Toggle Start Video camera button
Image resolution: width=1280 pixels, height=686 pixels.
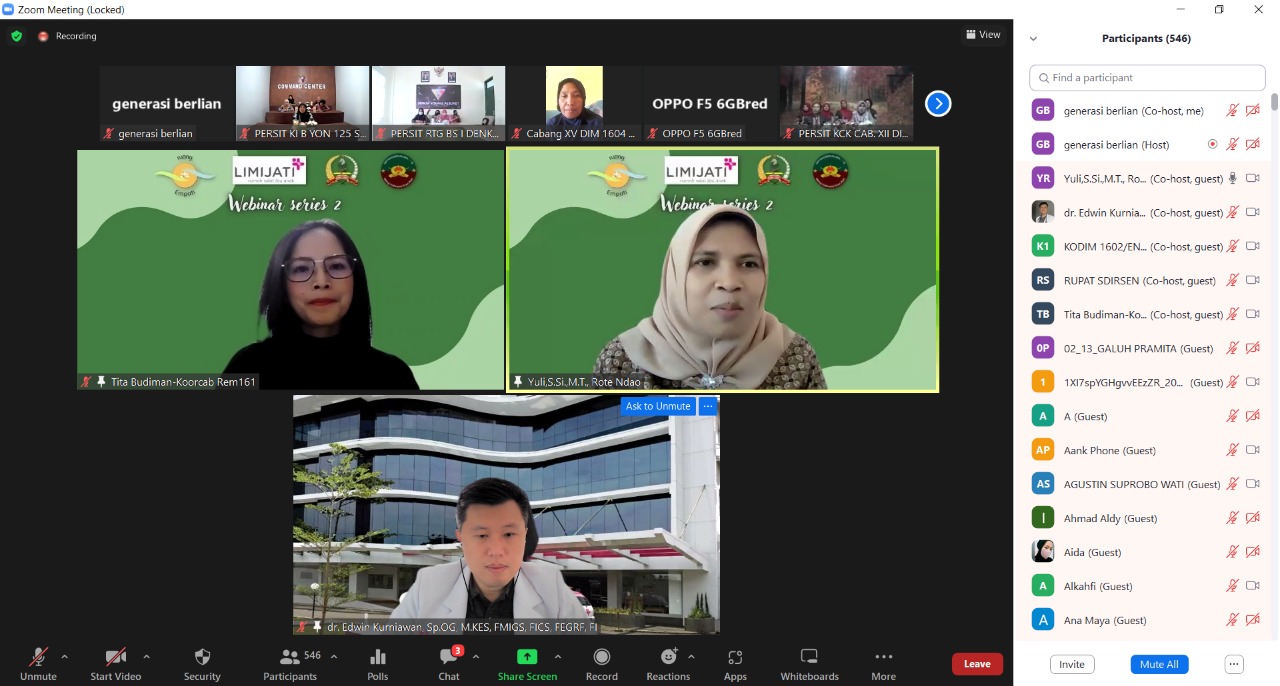tap(115, 658)
